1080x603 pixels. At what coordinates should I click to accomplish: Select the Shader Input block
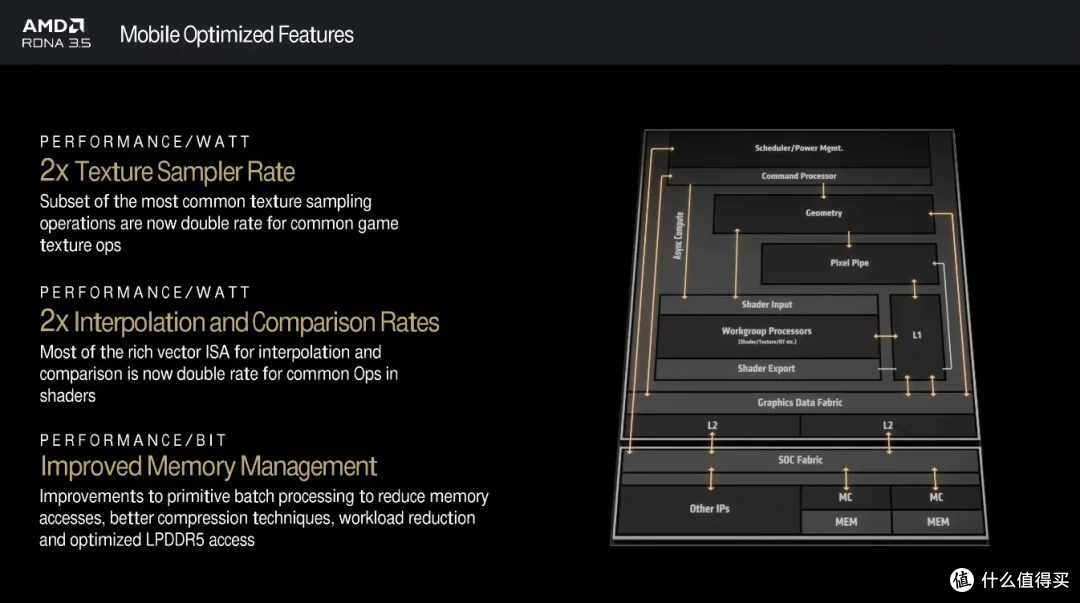[x=766, y=304]
